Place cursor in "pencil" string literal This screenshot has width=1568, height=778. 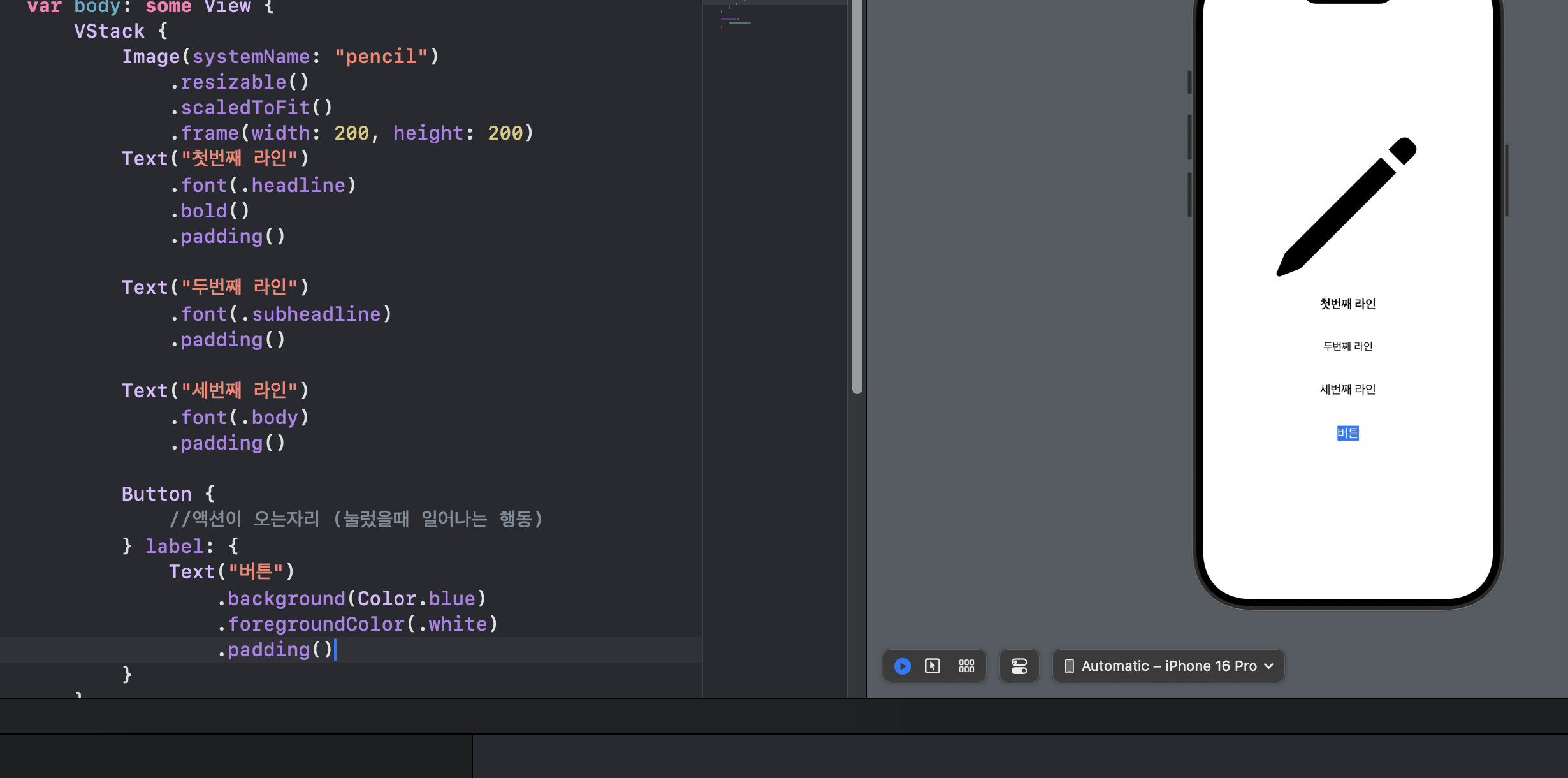pos(381,57)
